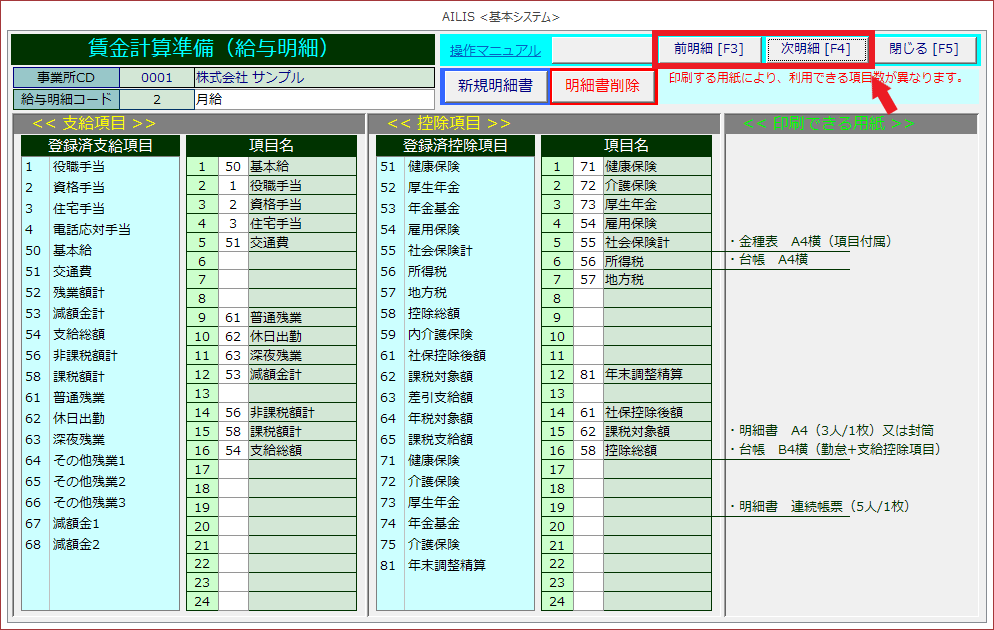This screenshot has width=994, height=630.
Task: Select the 事業所CD field showing 0001
Action: coord(157,78)
